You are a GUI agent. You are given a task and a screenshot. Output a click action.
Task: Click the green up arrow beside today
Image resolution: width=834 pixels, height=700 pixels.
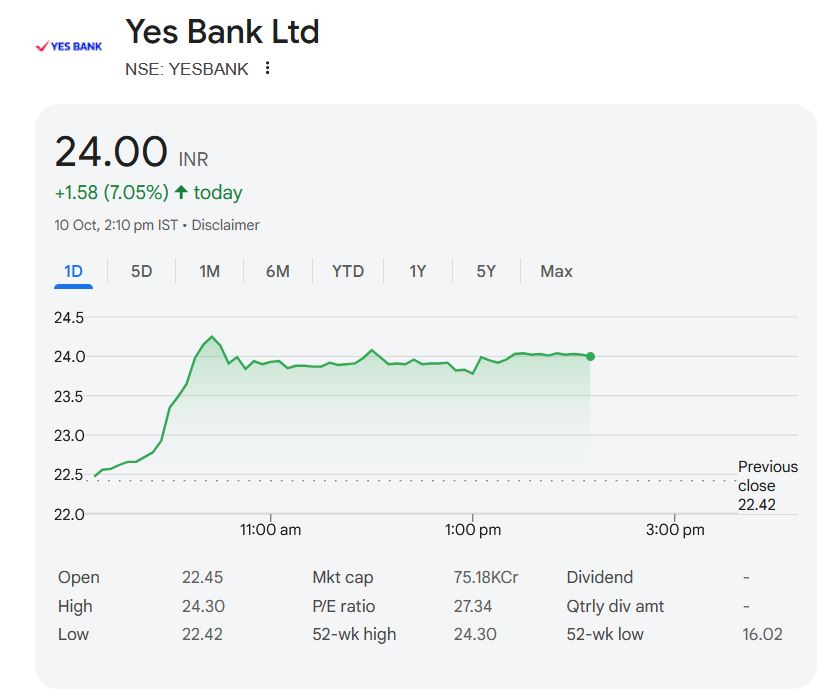tap(181, 192)
